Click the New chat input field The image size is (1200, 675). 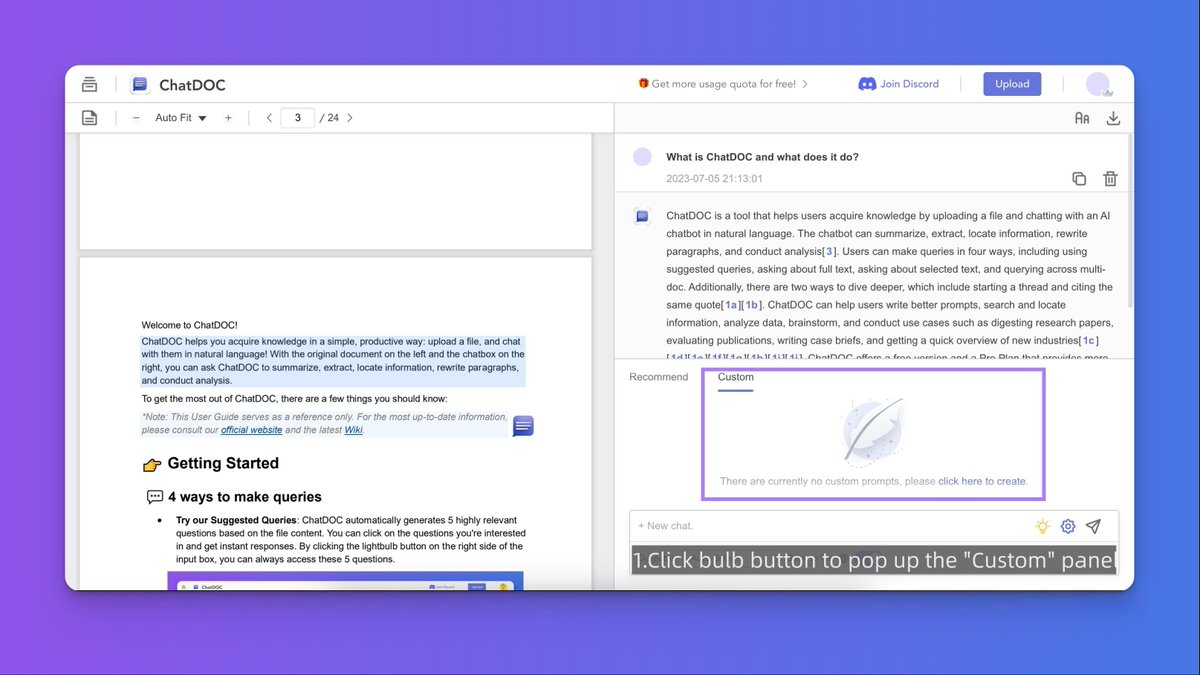click(x=830, y=526)
